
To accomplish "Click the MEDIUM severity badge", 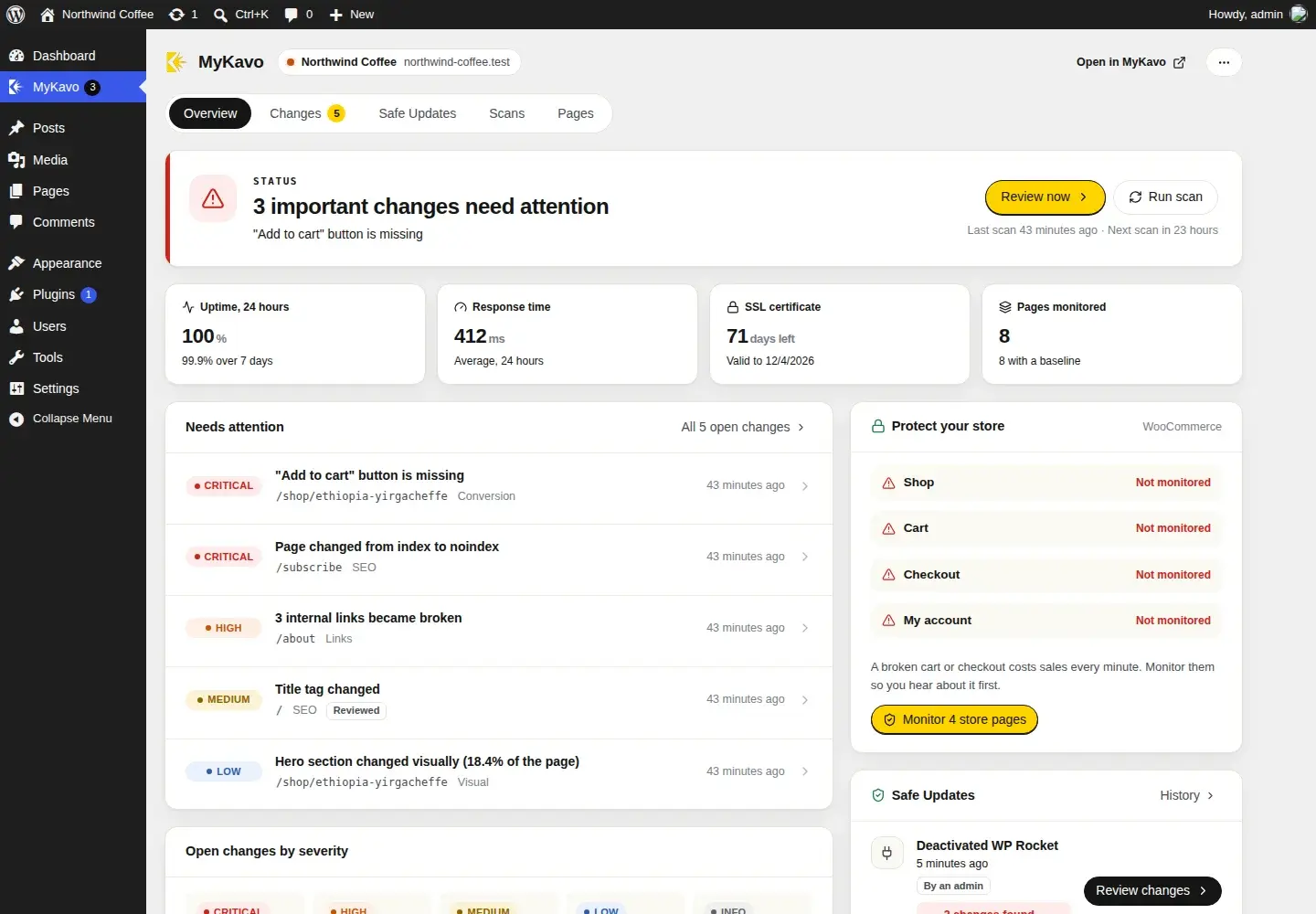I will [x=224, y=699].
